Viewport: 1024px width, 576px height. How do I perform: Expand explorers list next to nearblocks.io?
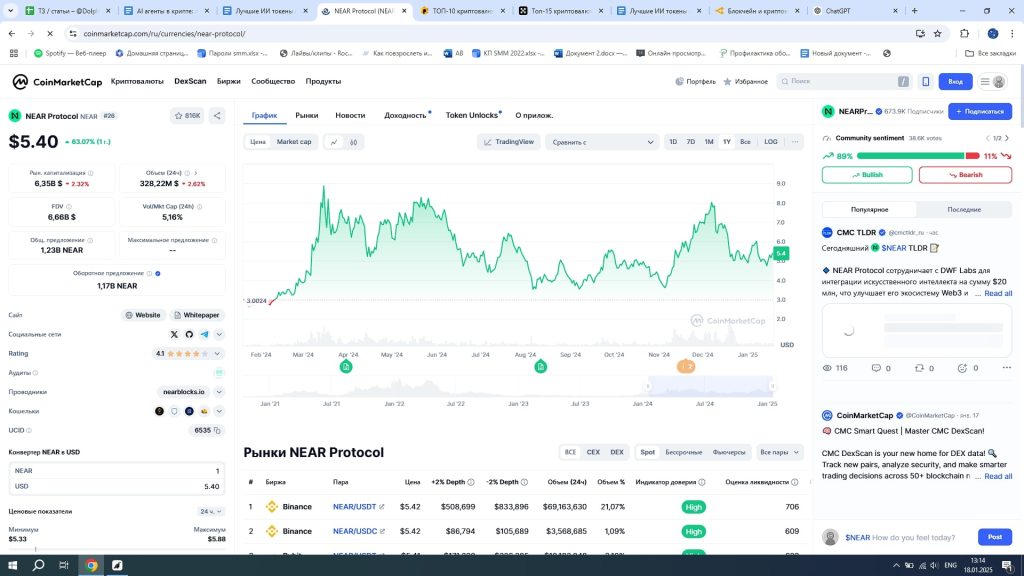point(219,392)
